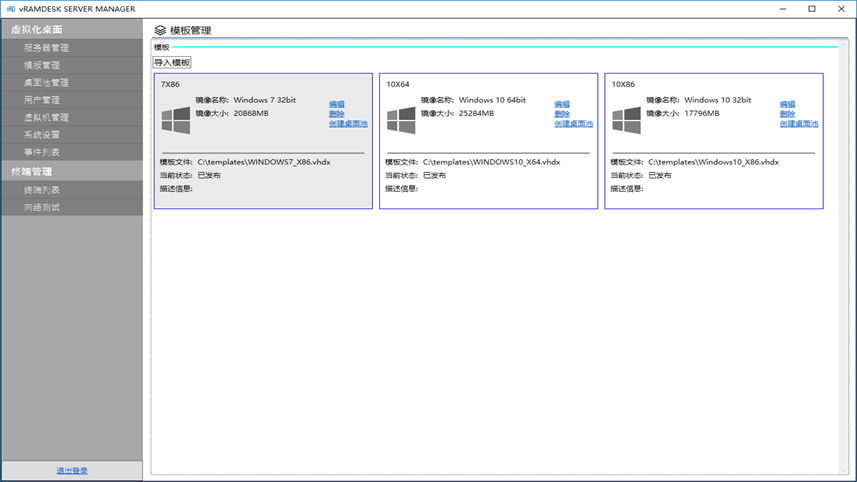Click 编辑 link on 10X86 template

click(787, 104)
